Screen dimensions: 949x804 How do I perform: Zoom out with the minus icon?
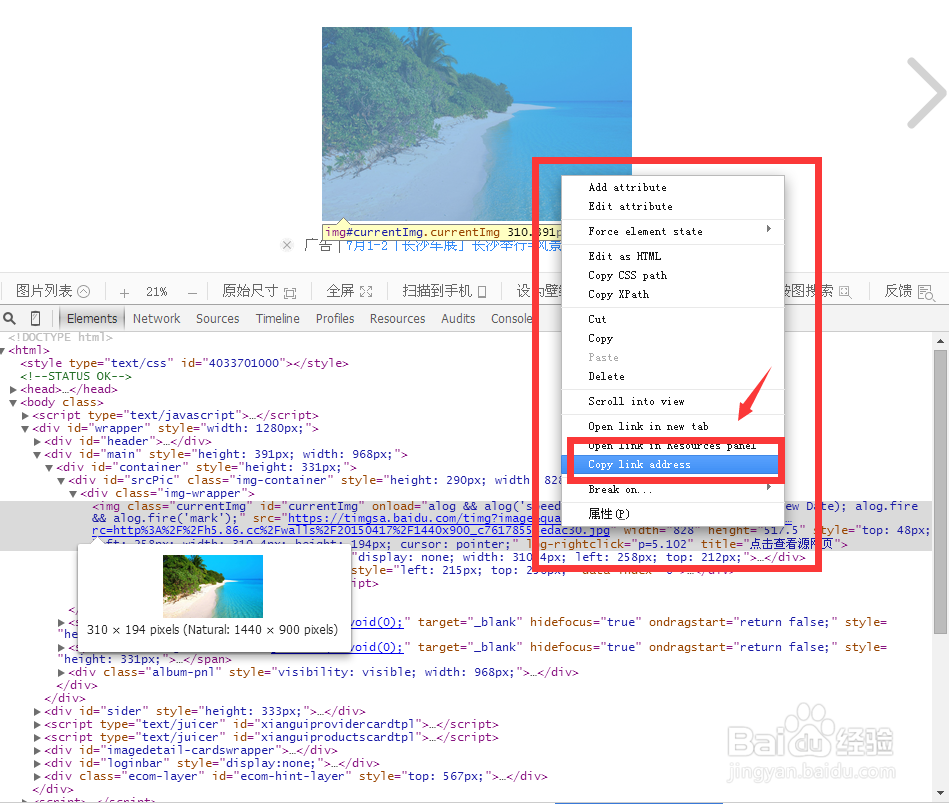192,293
